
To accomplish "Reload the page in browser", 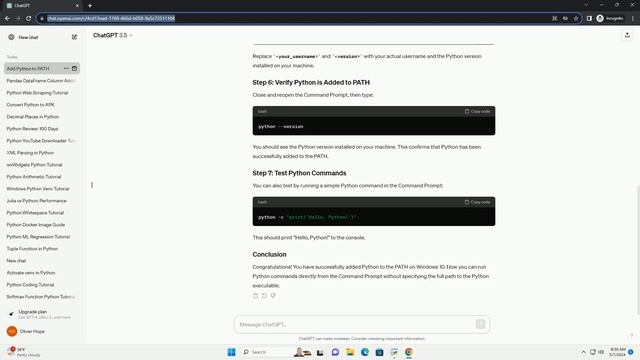I will [29, 18].
